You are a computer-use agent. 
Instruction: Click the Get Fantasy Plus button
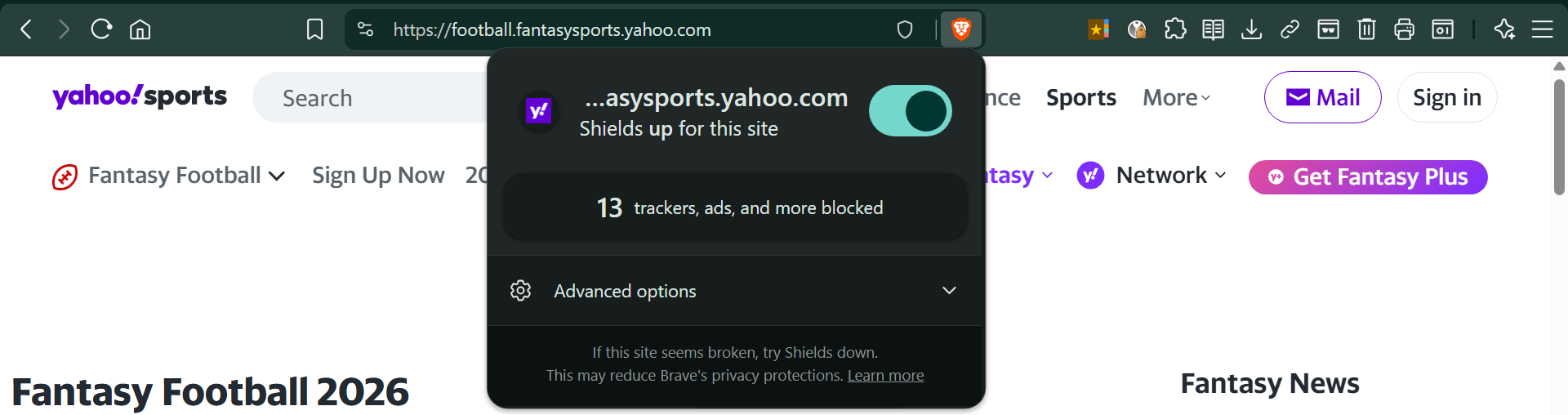click(1368, 177)
